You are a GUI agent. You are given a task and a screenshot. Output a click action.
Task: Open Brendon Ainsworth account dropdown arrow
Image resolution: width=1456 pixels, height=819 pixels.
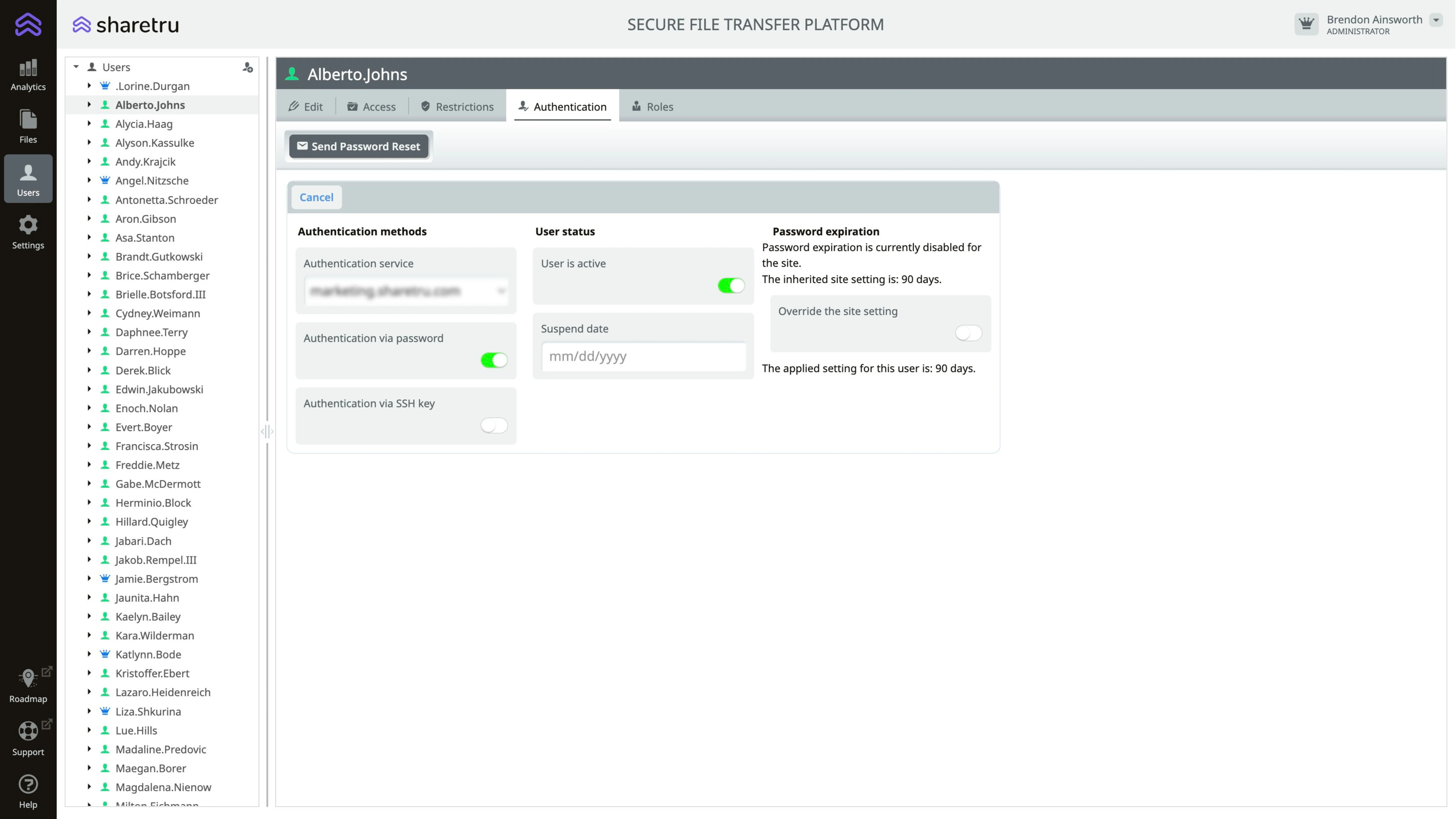pyautogui.click(x=1436, y=20)
